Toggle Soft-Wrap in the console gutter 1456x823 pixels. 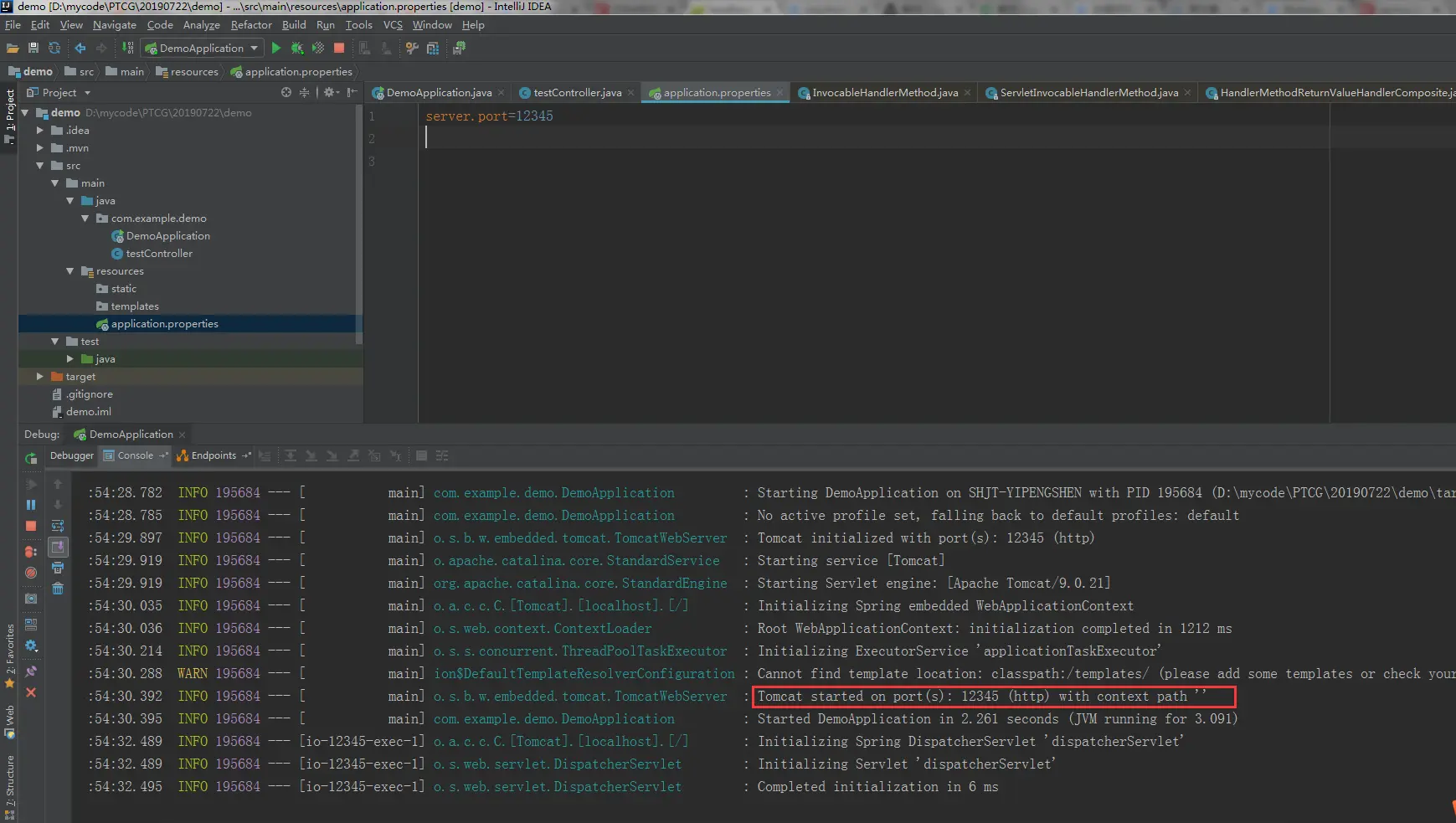point(58,526)
